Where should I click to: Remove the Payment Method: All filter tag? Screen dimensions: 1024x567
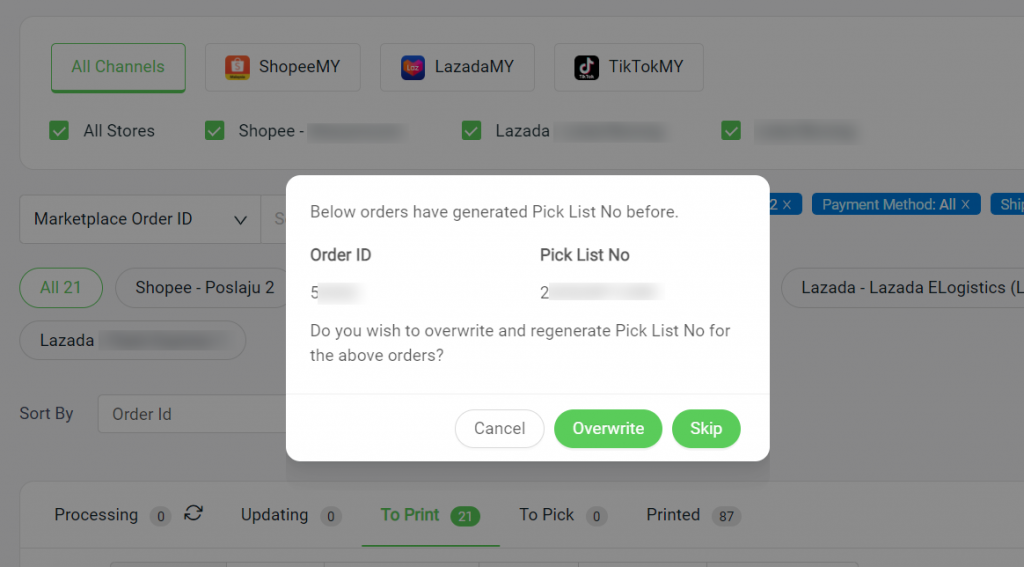[x=965, y=204]
